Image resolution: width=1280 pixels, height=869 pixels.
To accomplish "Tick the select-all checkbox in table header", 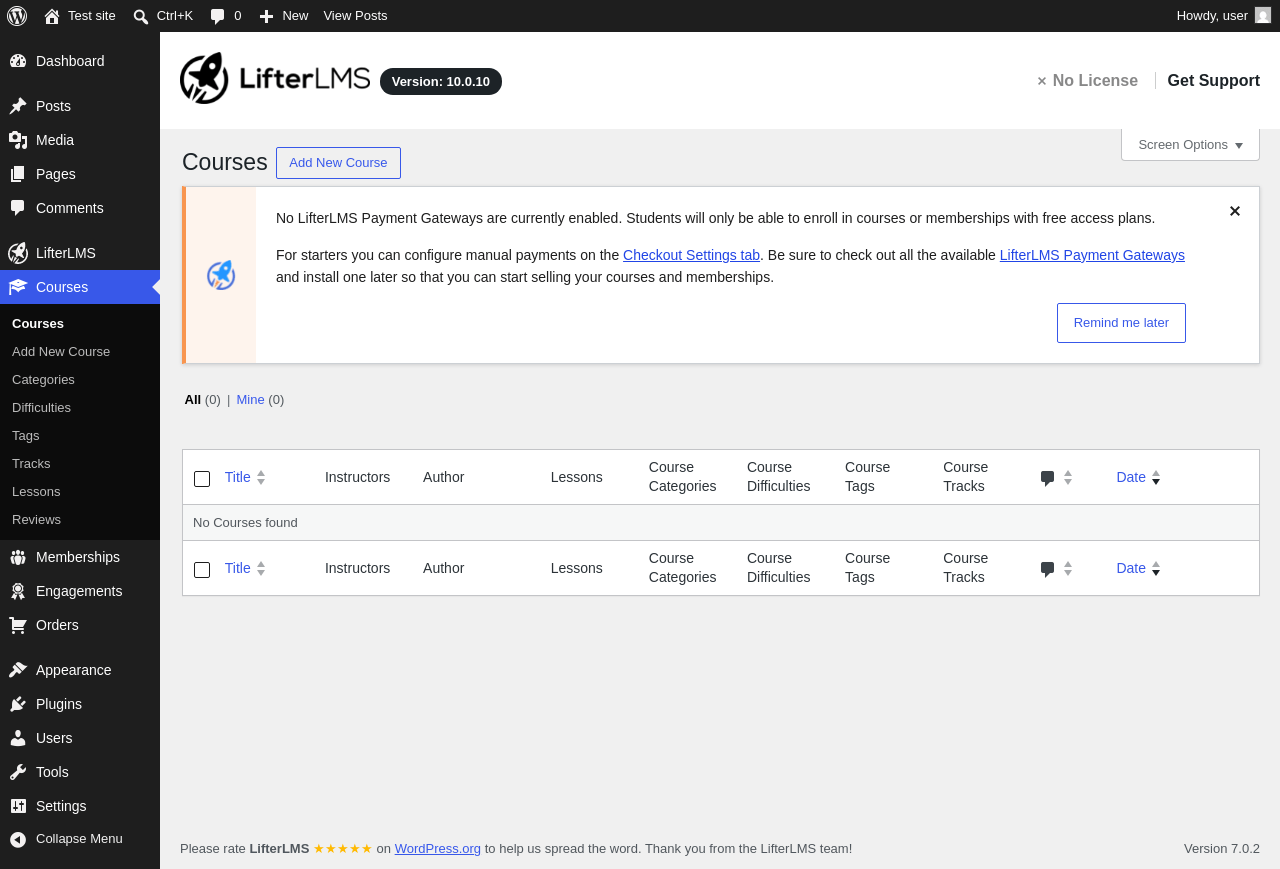I will (x=202, y=479).
